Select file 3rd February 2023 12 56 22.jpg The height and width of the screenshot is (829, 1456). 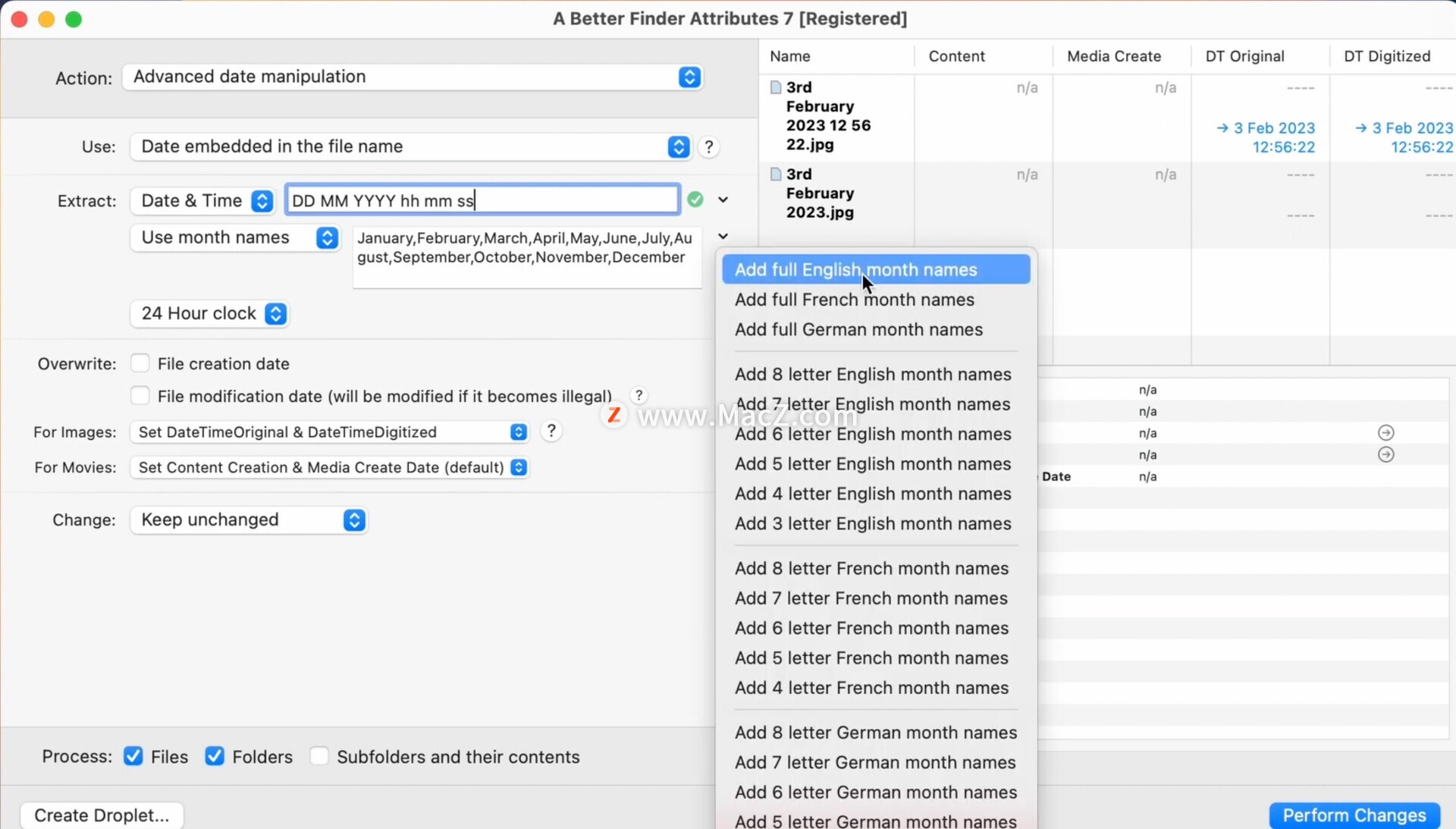828,115
